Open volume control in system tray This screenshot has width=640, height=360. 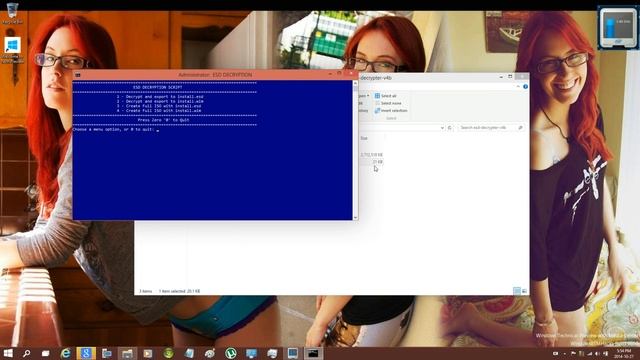[x=598, y=353]
